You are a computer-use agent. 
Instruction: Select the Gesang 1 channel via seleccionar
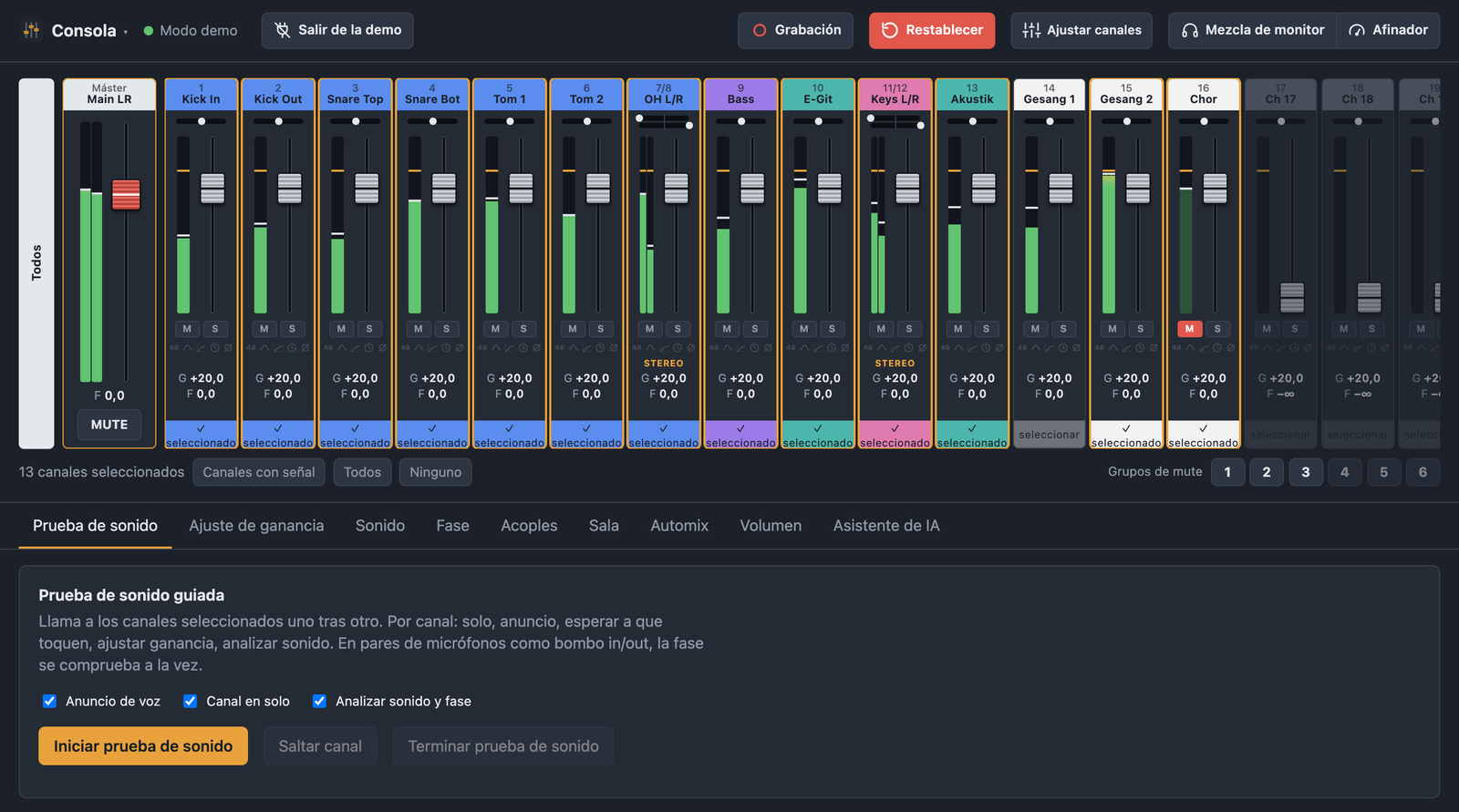point(1050,435)
